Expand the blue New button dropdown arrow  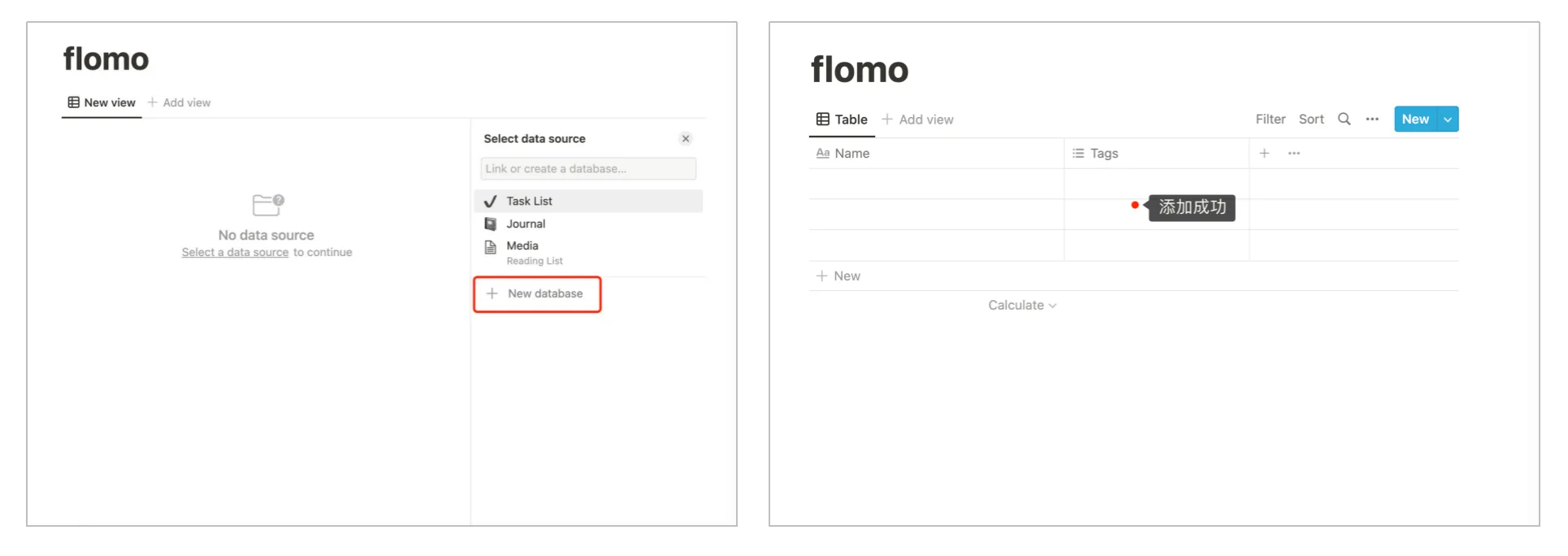coord(1448,119)
